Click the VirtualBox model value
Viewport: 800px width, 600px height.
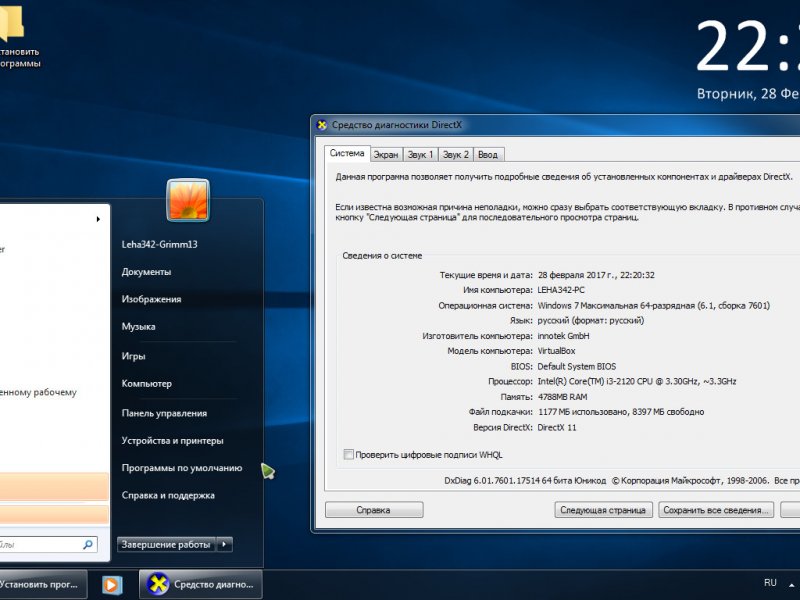click(556, 351)
